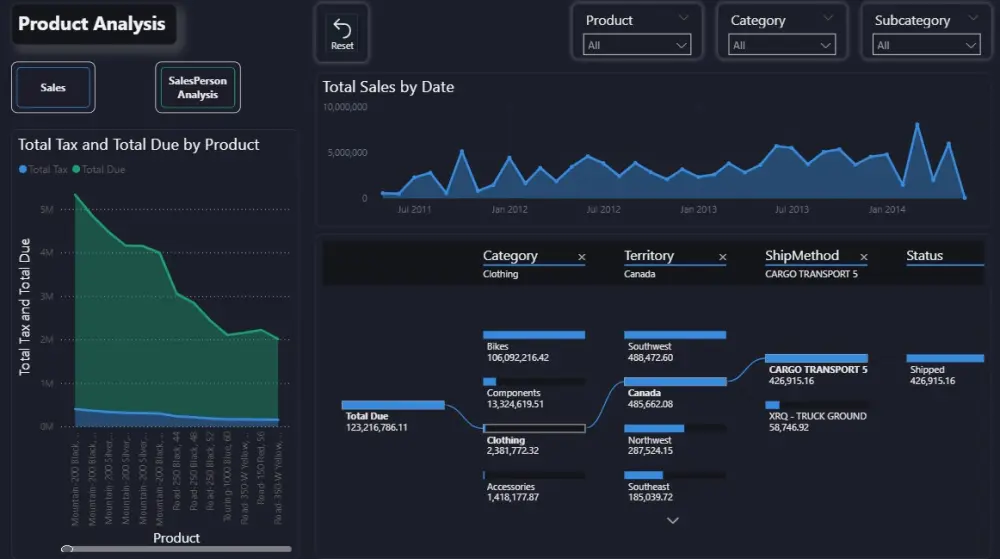Remove the Territory level with its X

tap(723, 257)
